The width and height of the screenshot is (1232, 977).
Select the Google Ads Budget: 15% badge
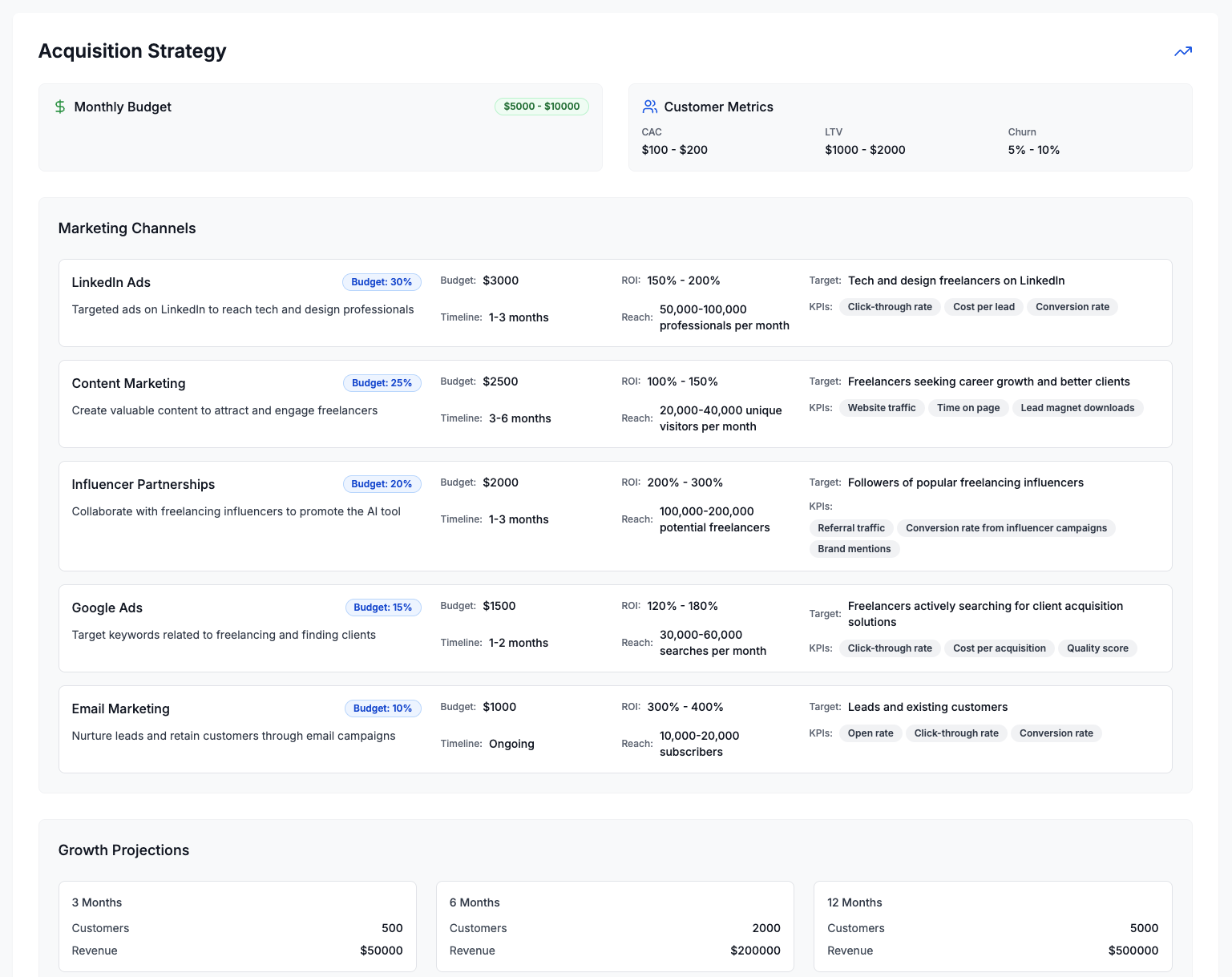click(x=382, y=608)
